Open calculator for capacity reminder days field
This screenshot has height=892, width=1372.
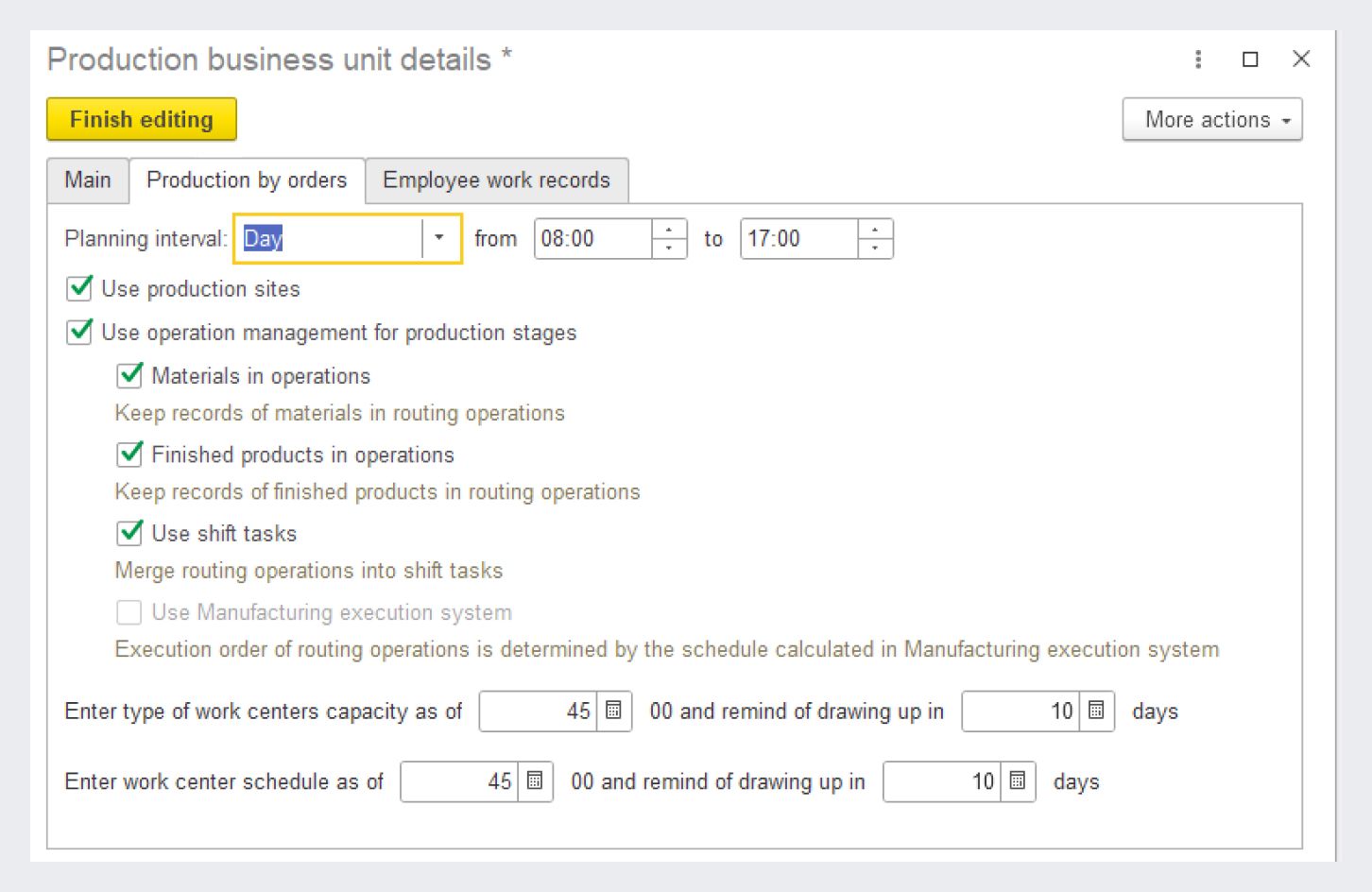coord(1096,711)
